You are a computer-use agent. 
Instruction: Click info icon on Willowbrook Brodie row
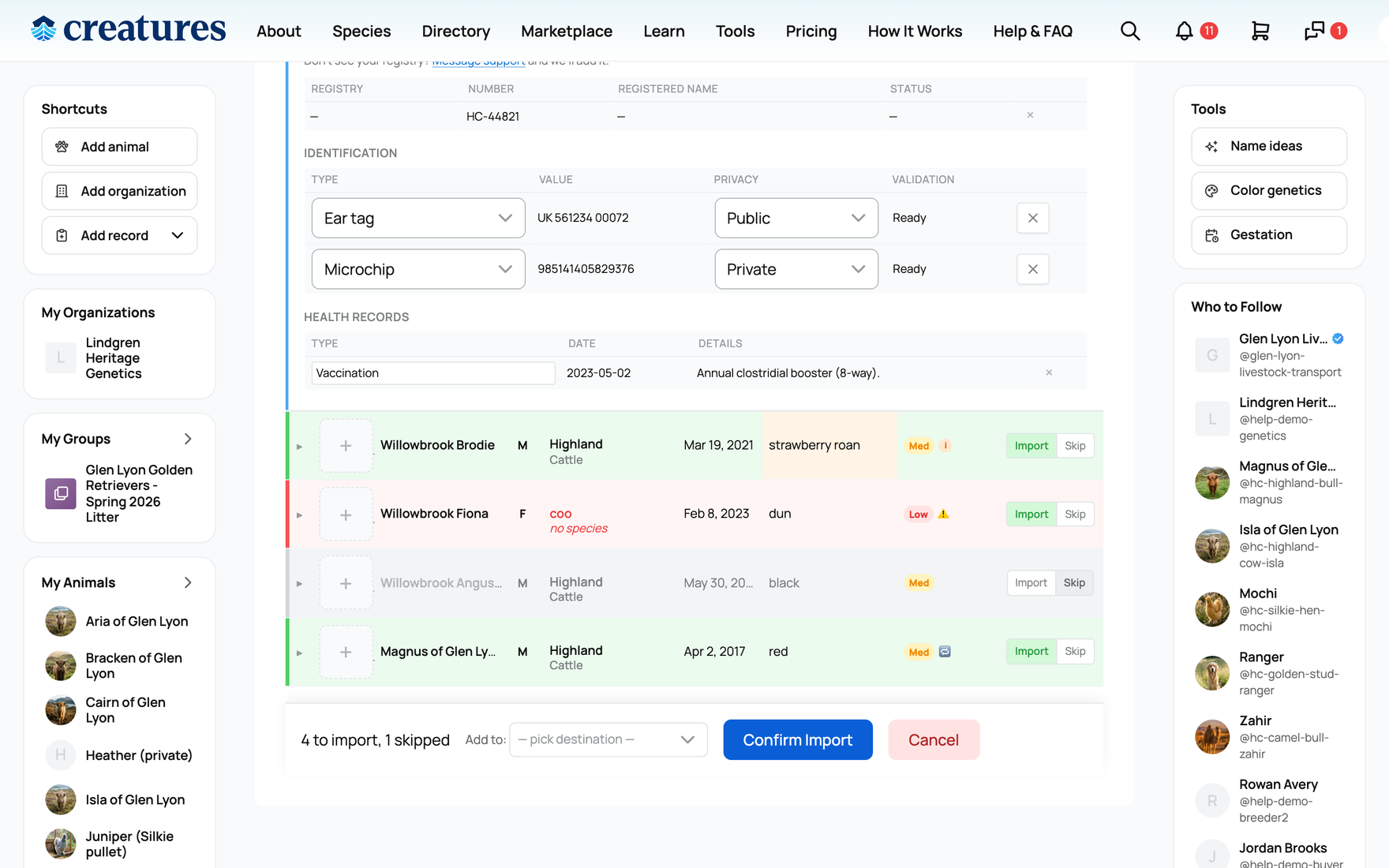945,445
